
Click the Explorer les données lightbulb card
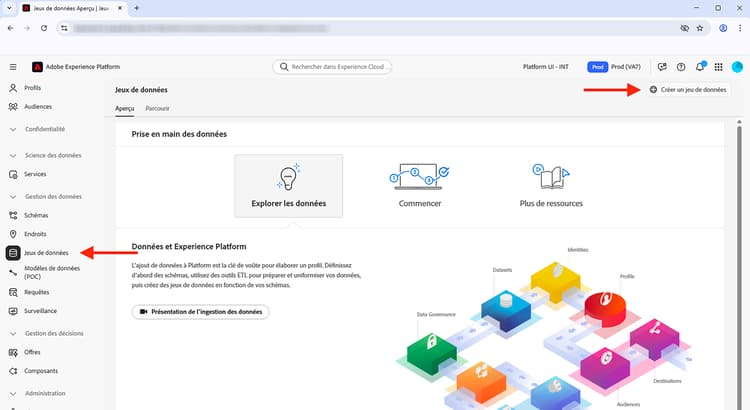click(288, 186)
